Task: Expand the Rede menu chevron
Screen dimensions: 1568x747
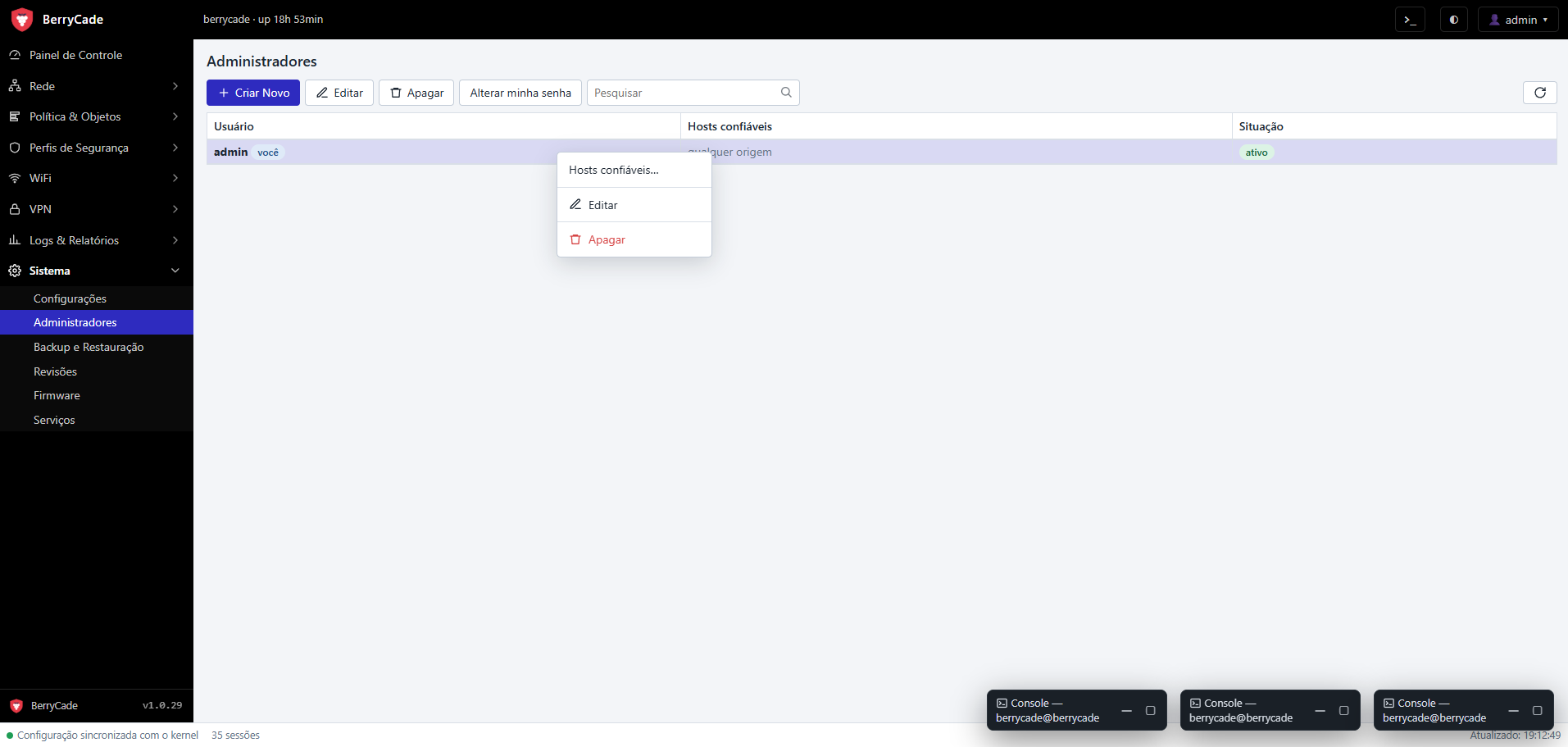Action: [175, 86]
